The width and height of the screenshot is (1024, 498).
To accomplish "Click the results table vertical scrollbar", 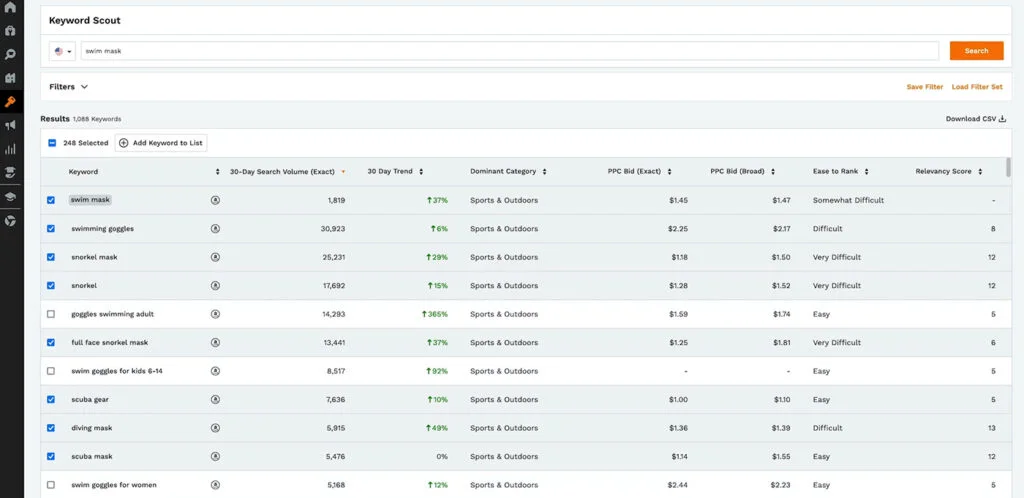I will point(1008,166).
